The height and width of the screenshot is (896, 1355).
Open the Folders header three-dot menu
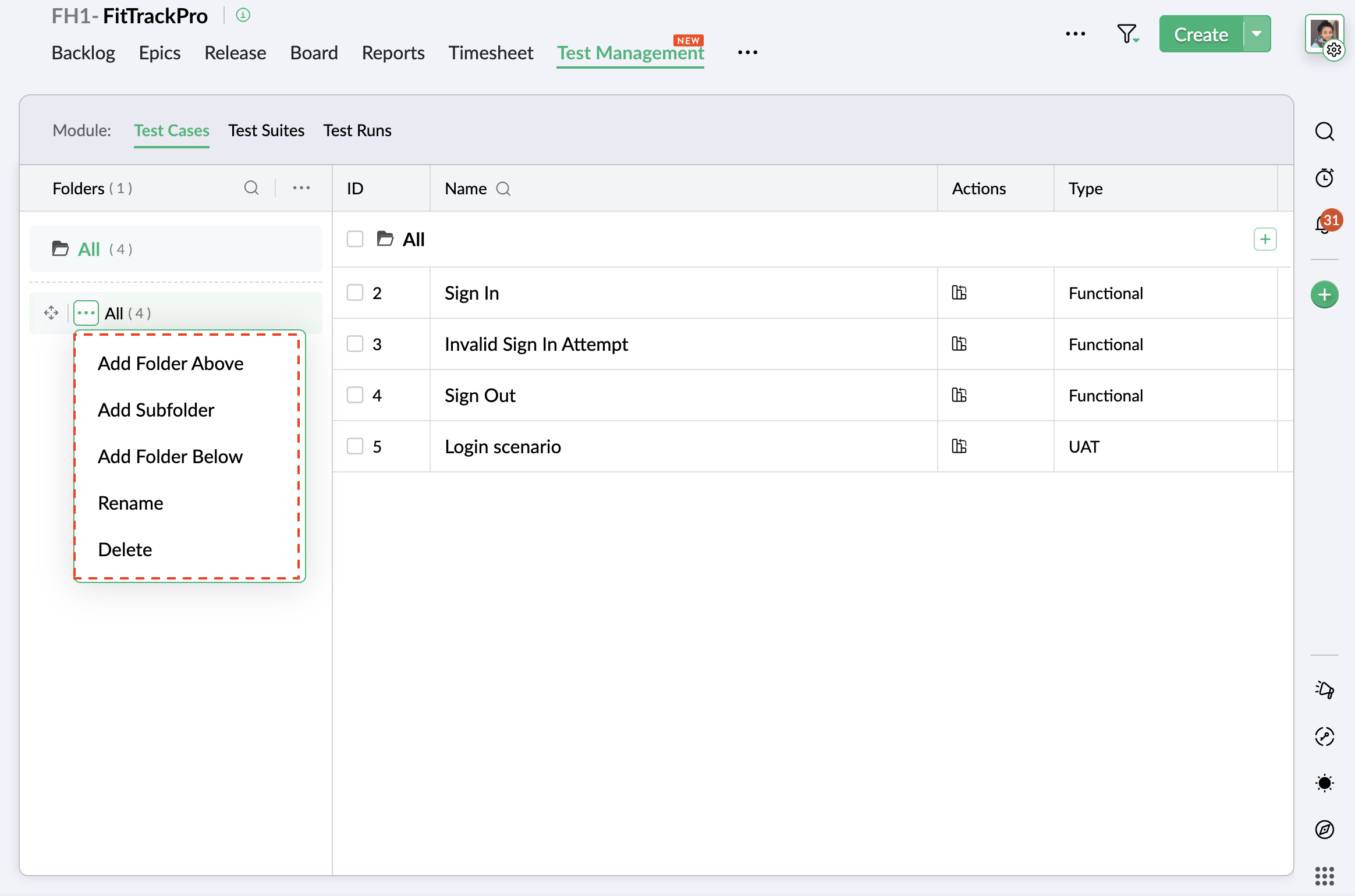click(301, 188)
